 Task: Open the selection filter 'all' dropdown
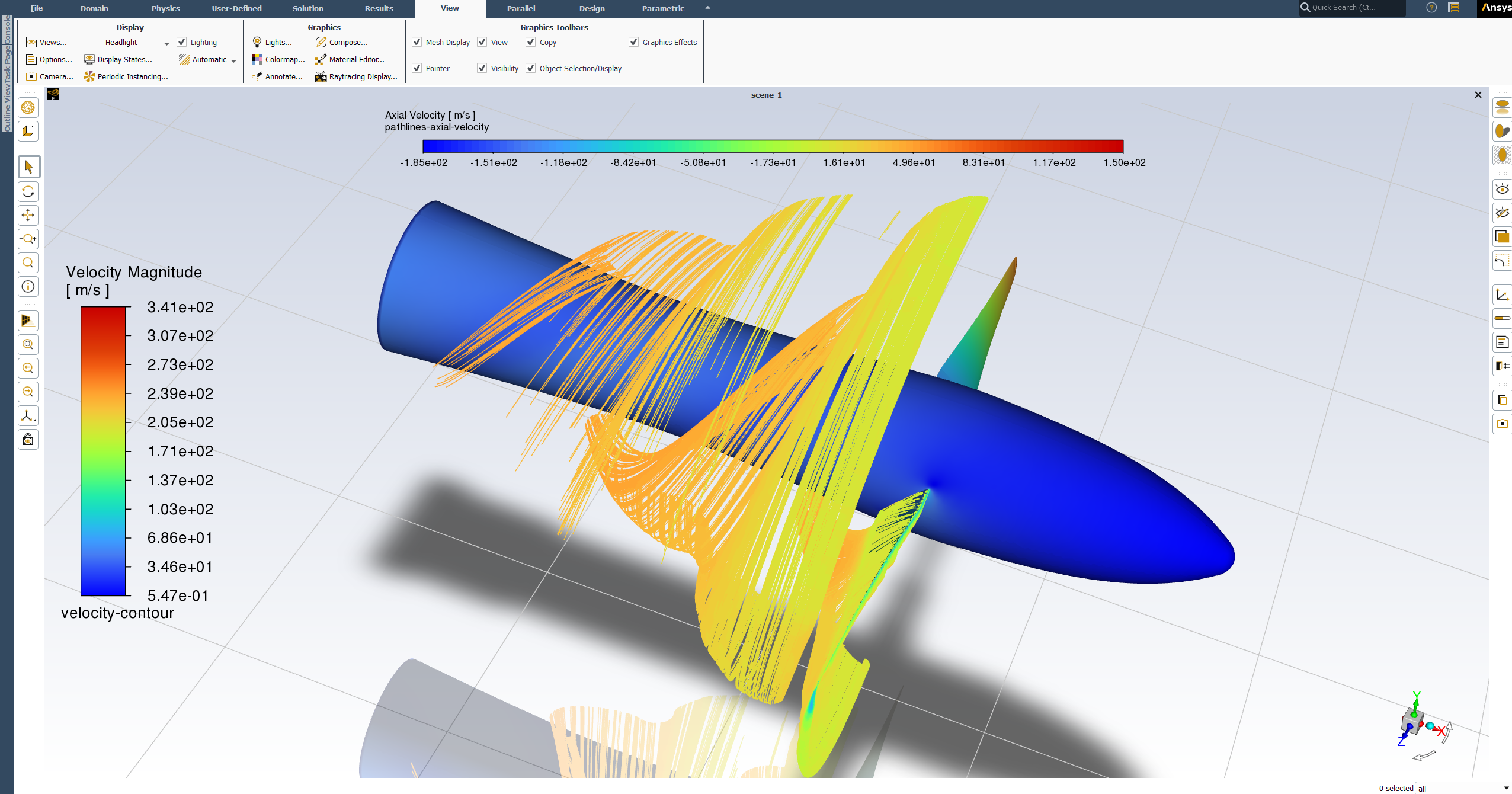pyautogui.click(x=1463, y=788)
